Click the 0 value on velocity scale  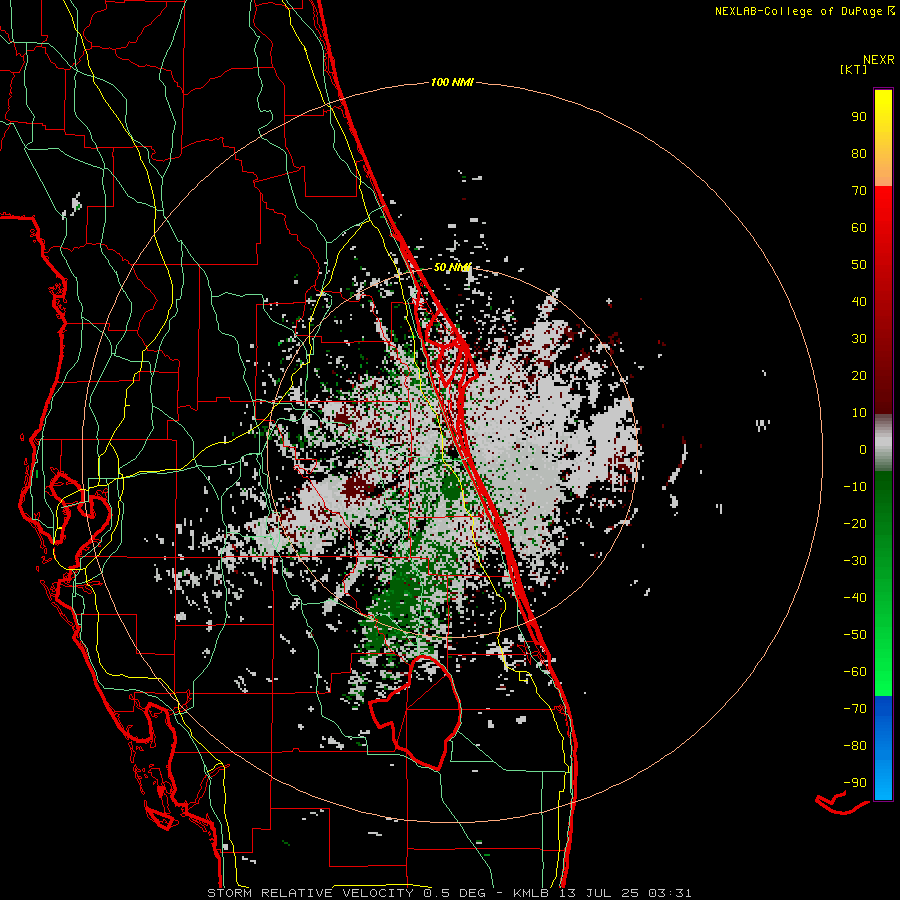click(x=863, y=450)
